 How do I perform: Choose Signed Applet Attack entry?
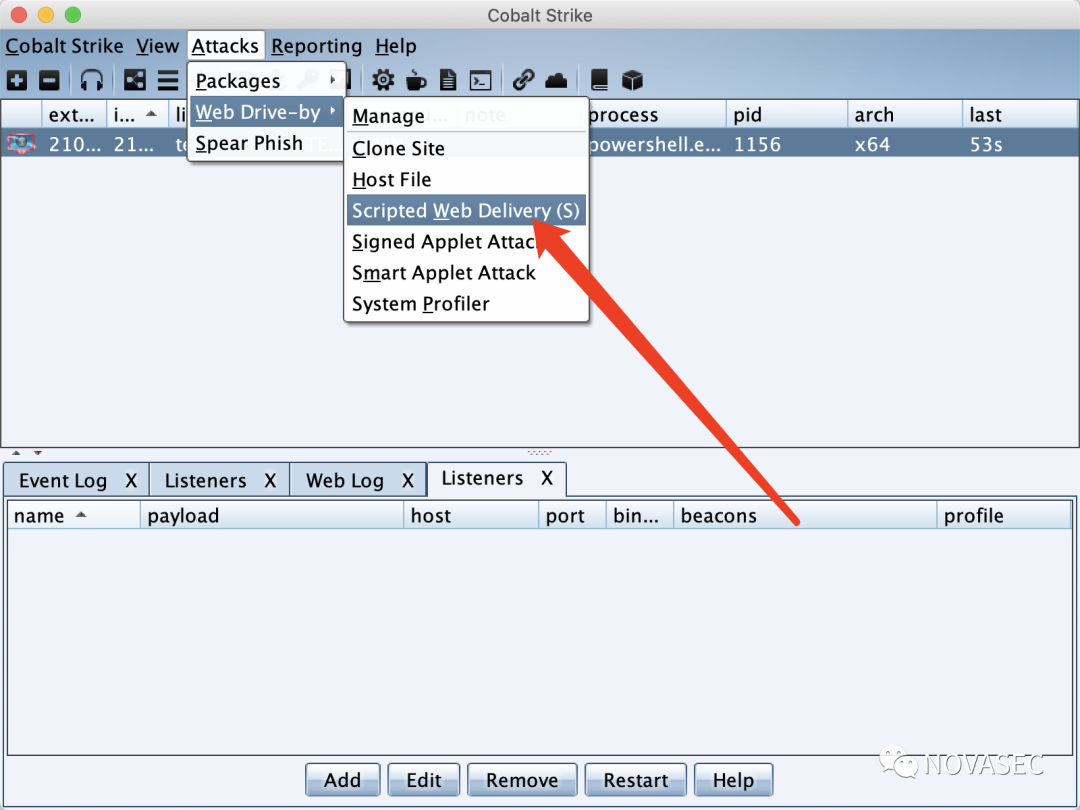466,241
